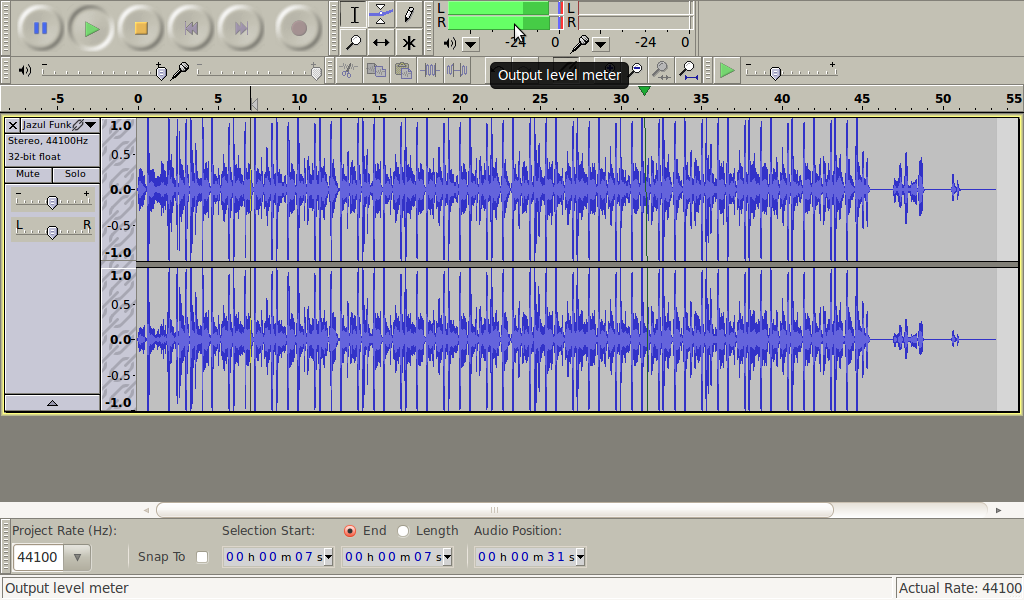The width and height of the screenshot is (1024, 600).
Task: Select the End radio button
Action: tap(350, 531)
